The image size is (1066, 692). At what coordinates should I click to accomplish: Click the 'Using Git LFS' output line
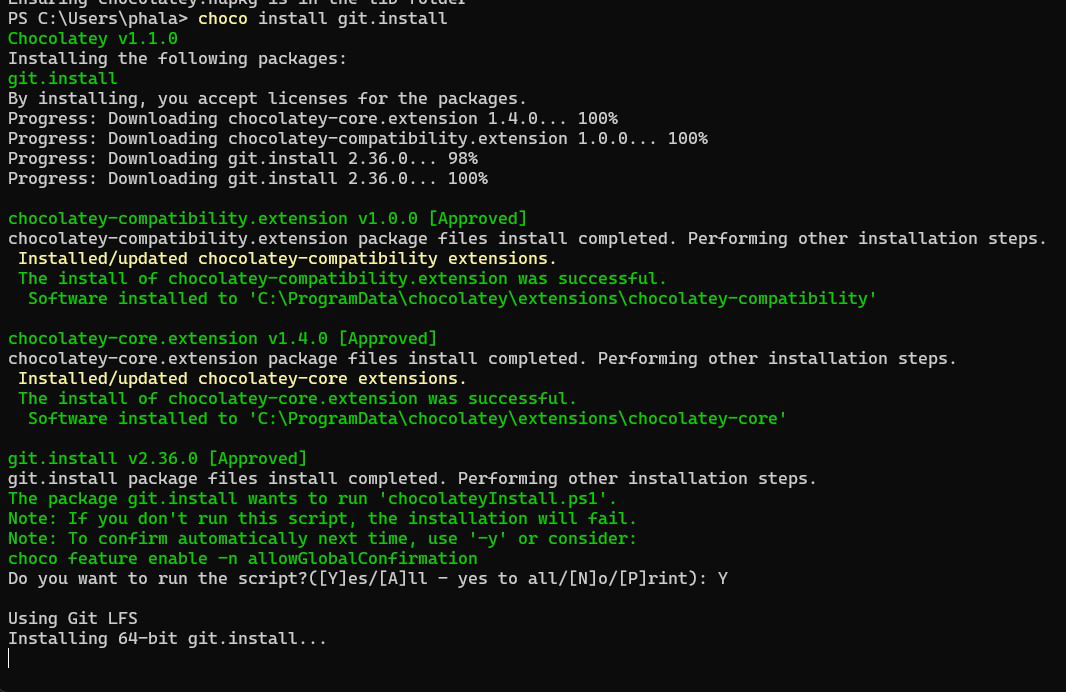click(67, 618)
